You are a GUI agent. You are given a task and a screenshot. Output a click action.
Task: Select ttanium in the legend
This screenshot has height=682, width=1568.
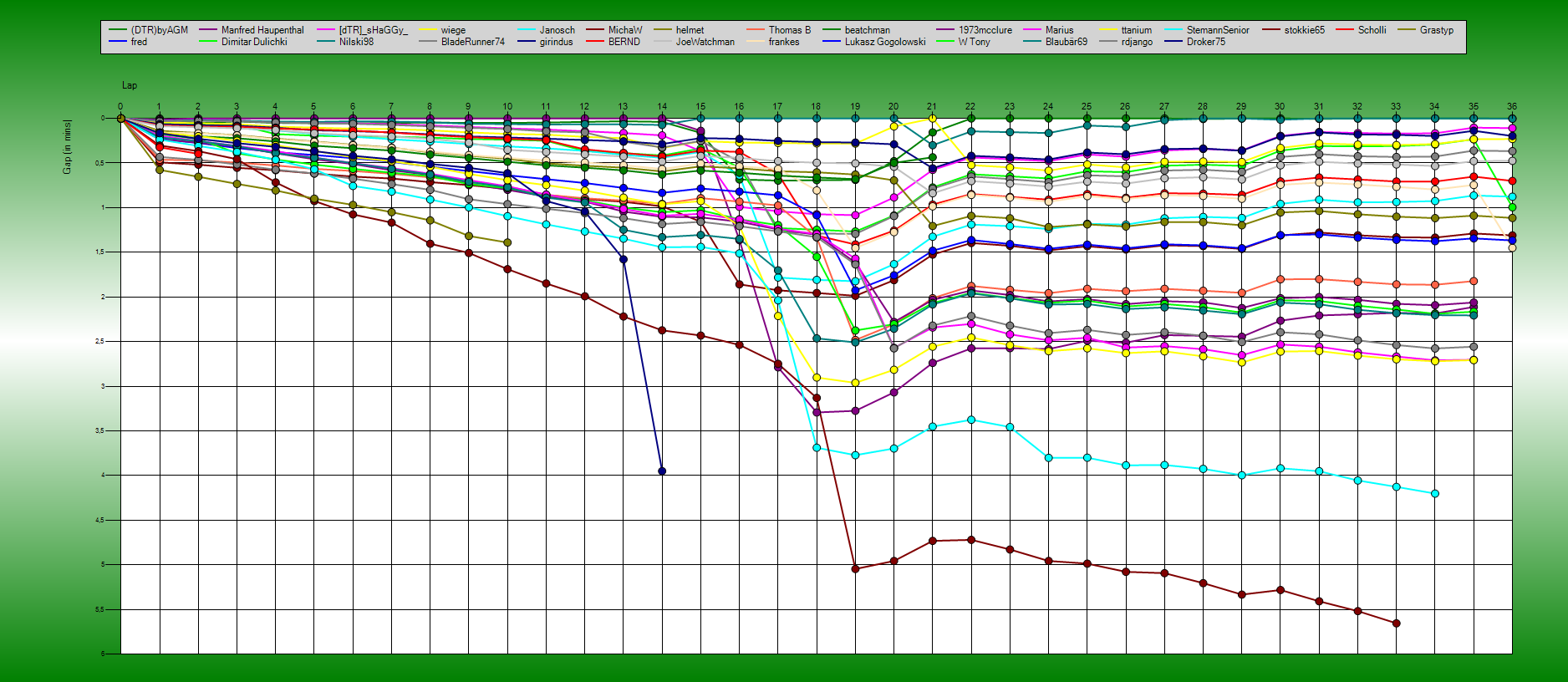click(x=1137, y=30)
